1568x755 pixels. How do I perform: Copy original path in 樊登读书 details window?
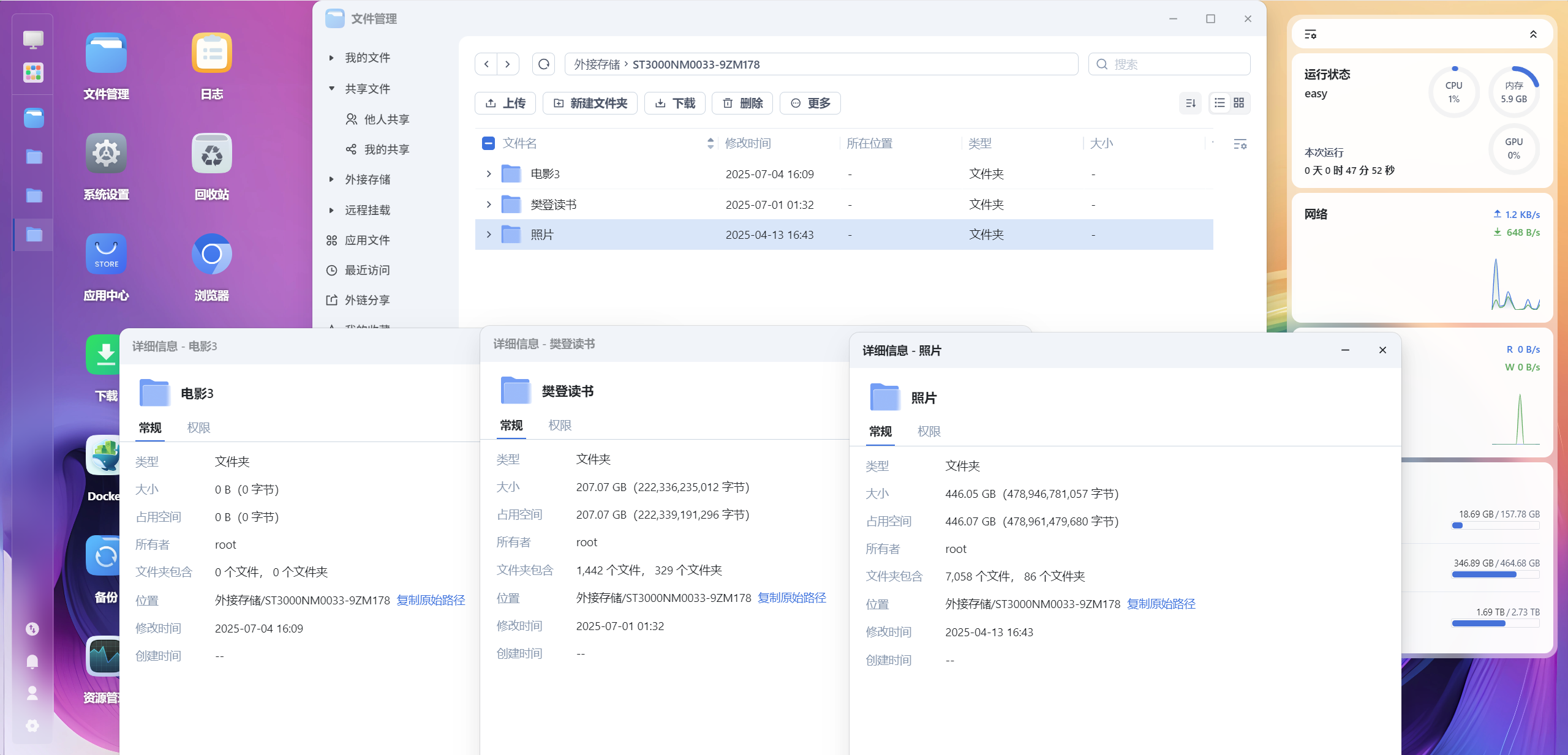[x=792, y=598]
